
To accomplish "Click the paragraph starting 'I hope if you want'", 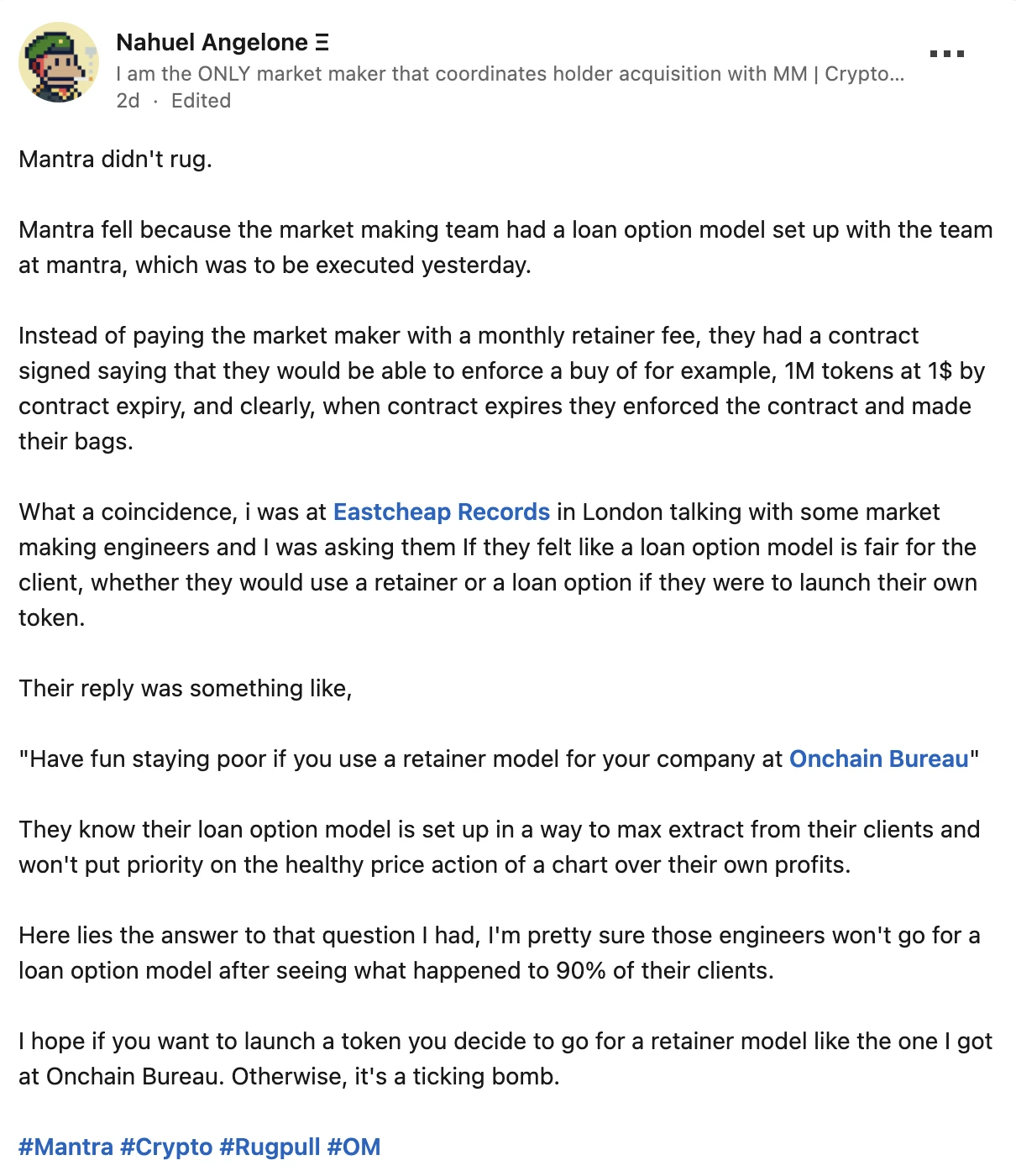I will [505, 1059].
